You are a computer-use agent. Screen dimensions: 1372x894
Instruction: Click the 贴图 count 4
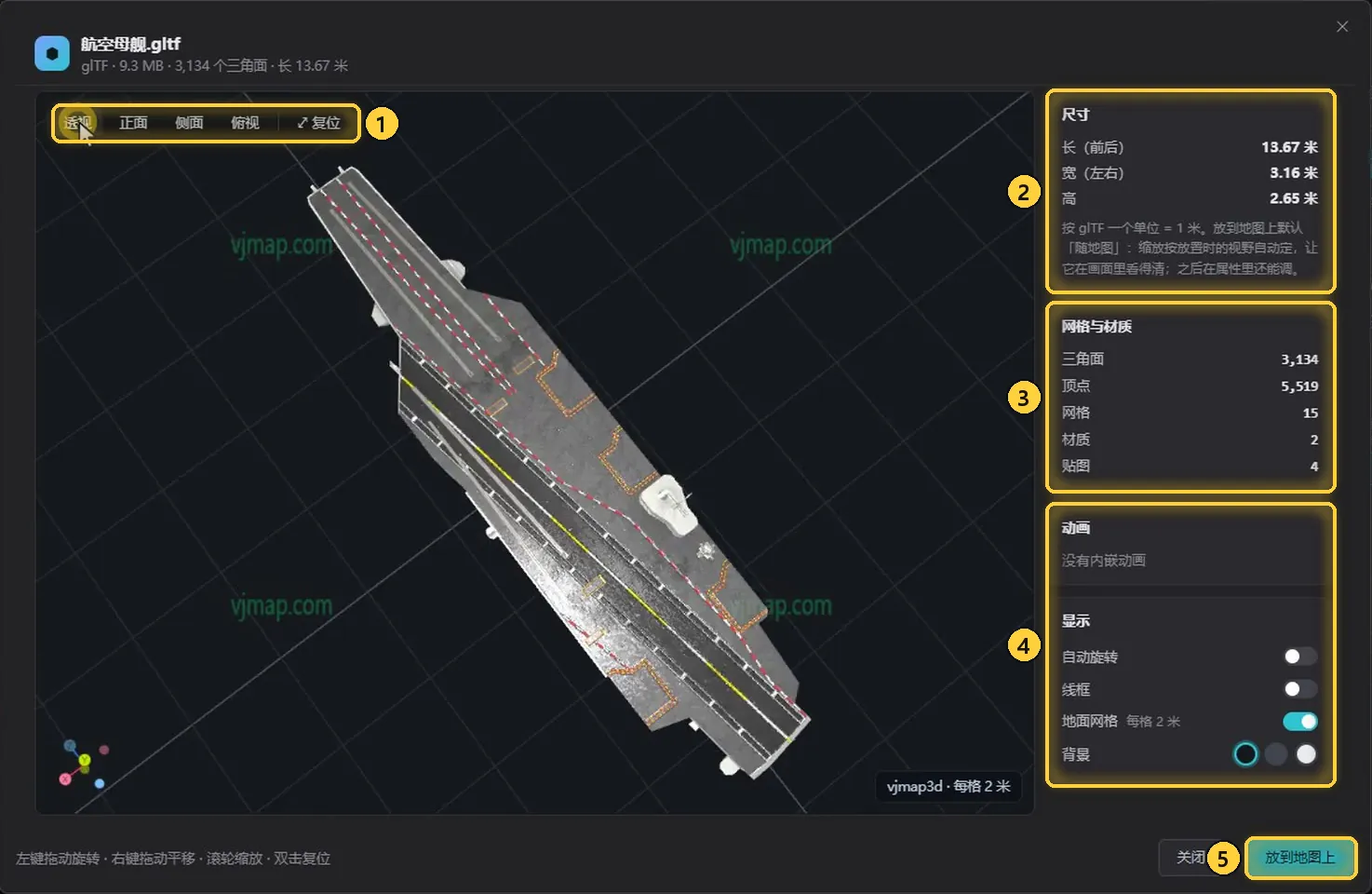point(1314,467)
